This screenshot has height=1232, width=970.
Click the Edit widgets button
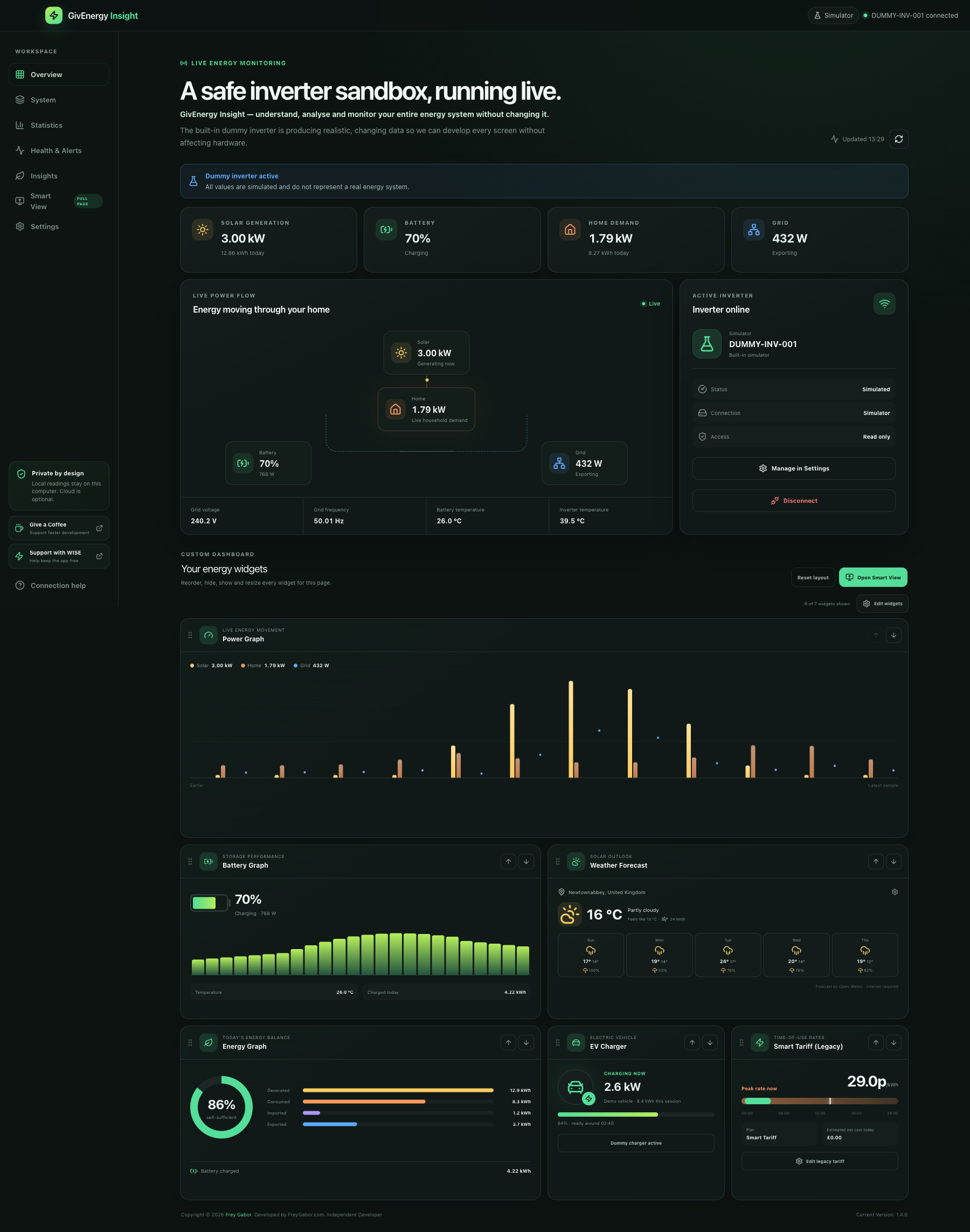coord(882,603)
